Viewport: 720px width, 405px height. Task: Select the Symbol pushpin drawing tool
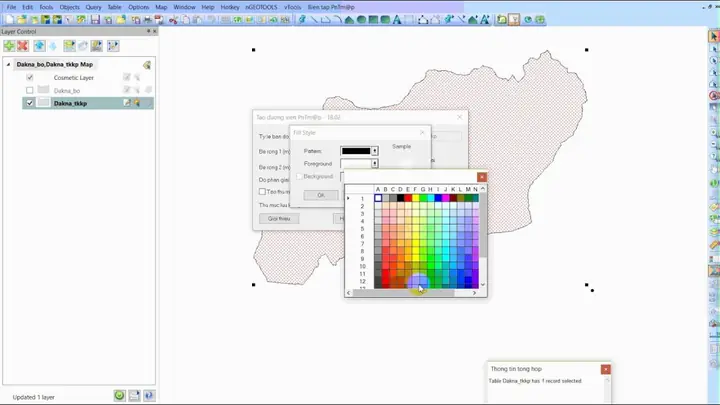coord(302,20)
